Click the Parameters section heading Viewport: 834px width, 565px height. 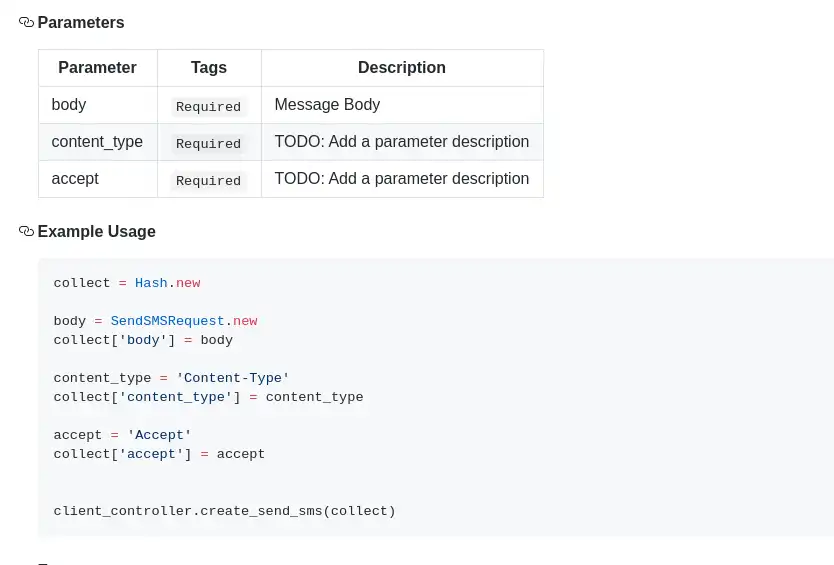coord(81,22)
